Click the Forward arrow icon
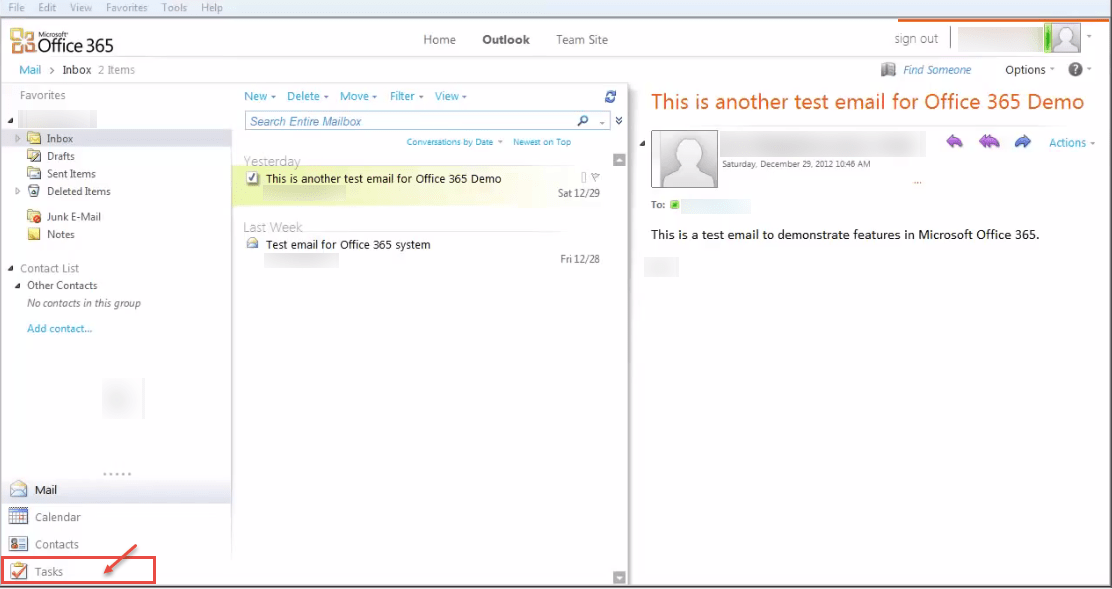Image resolution: width=1112 pixels, height=589 pixels. pos(1022,142)
